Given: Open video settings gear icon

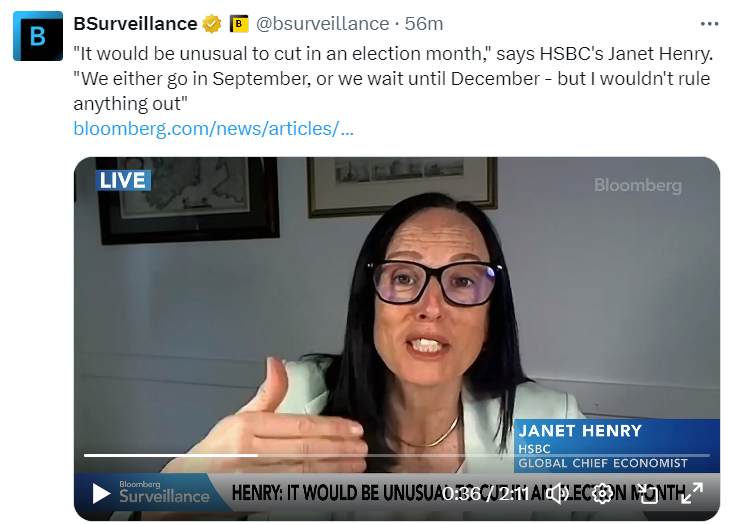Looking at the screenshot, I should coord(602,494).
